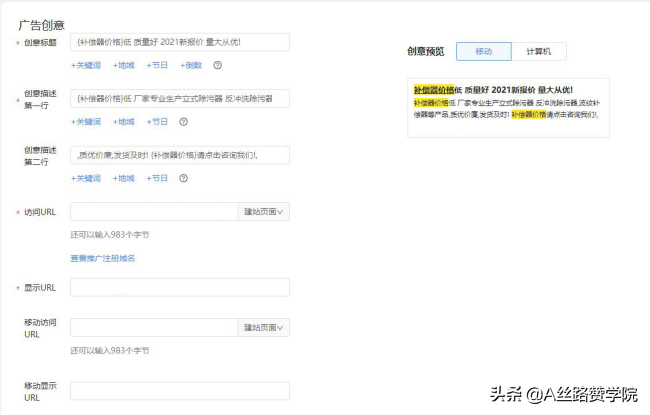Click +地域 under 创意描述第二行
650x415 pixels.
click(x=125, y=178)
